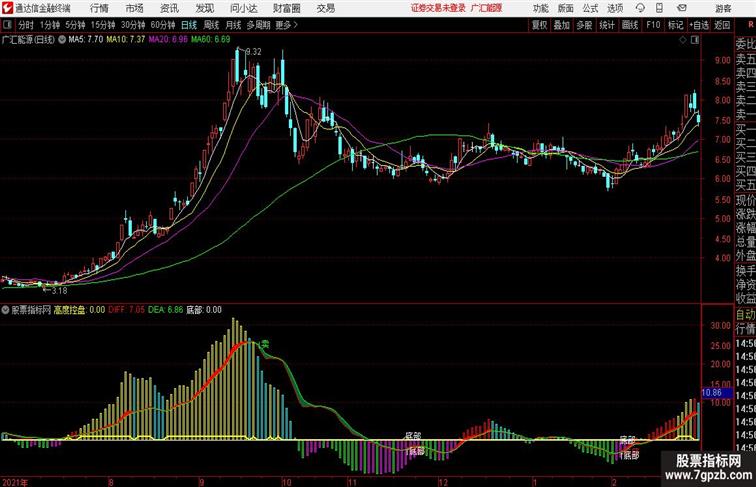Click the 游客 guest account label
This screenshot has width=756, height=487.
(723, 8)
